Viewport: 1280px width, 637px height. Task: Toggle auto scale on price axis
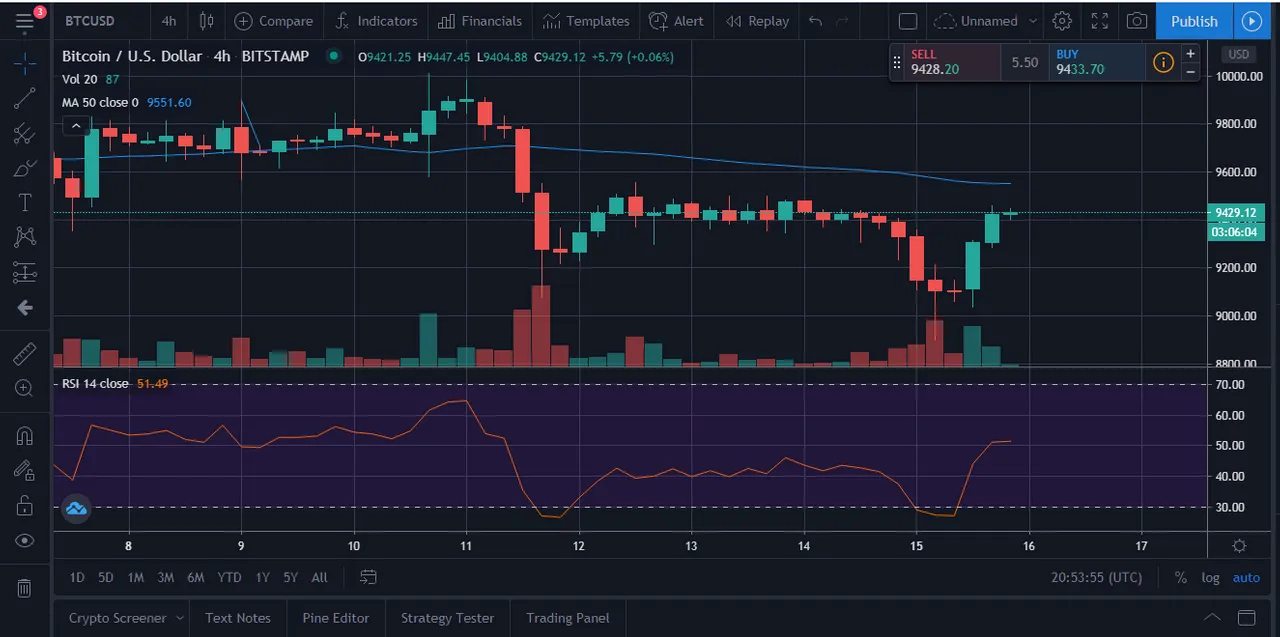point(1246,577)
